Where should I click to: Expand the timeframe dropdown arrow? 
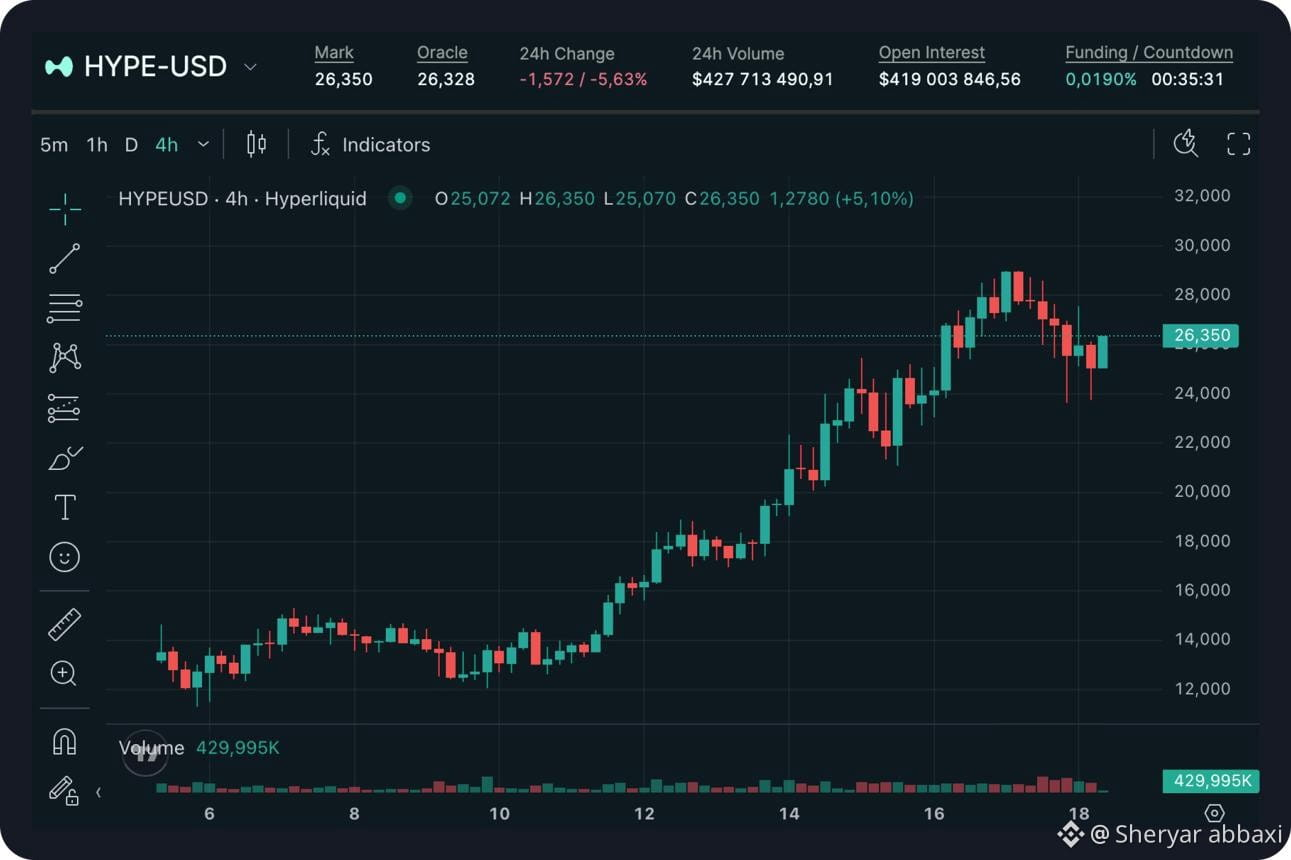click(x=203, y=145)
